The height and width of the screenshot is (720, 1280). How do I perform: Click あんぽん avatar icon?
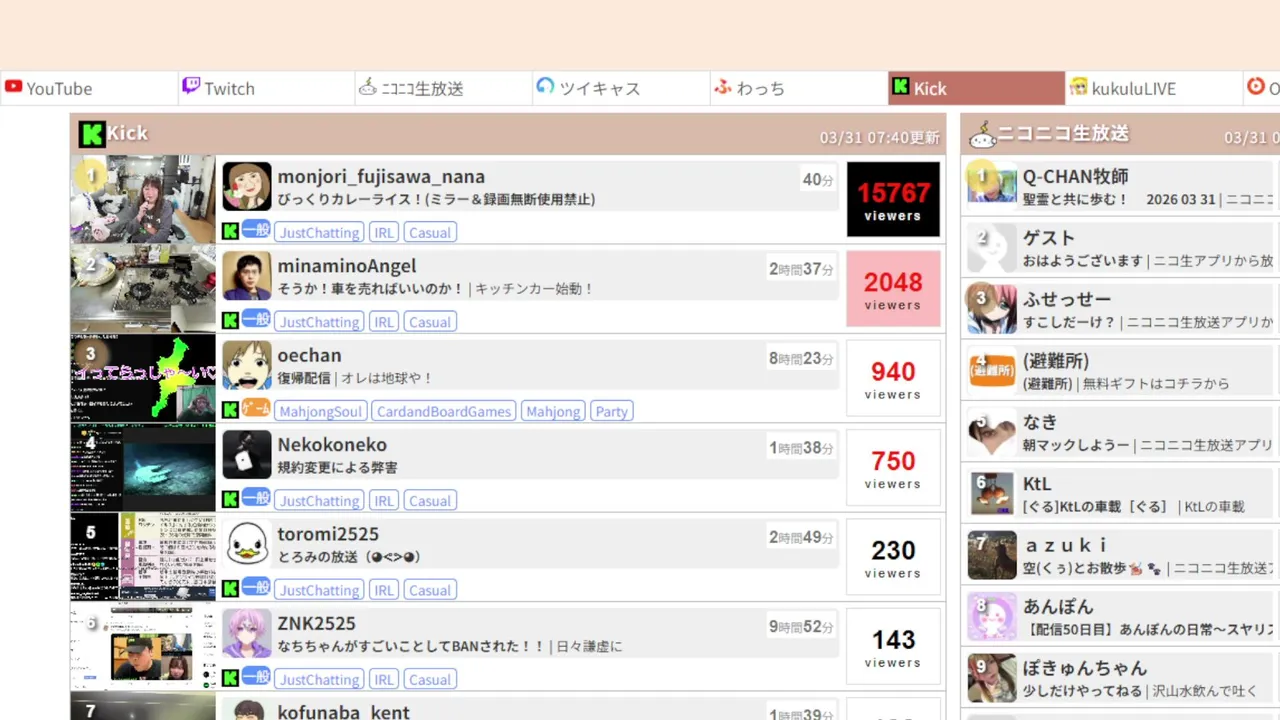[x=992, y=617]
